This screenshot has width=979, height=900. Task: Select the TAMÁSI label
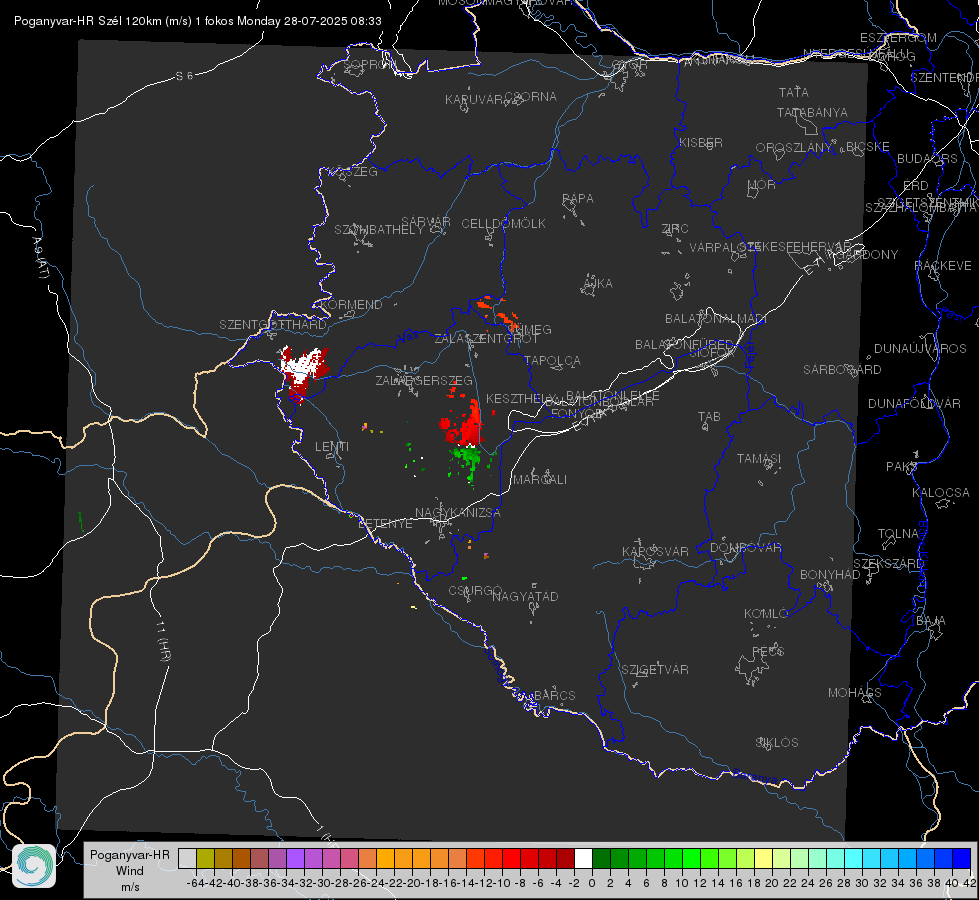tap(759, 459)
